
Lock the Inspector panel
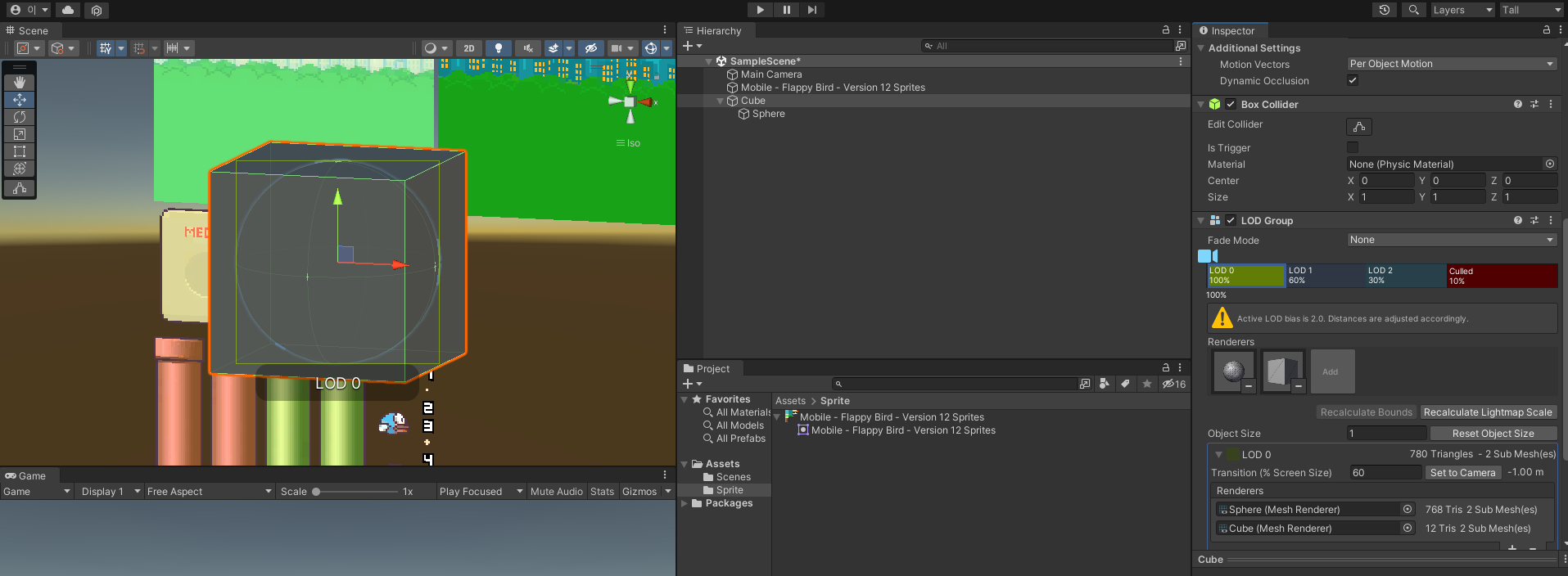pos(1547,29)
